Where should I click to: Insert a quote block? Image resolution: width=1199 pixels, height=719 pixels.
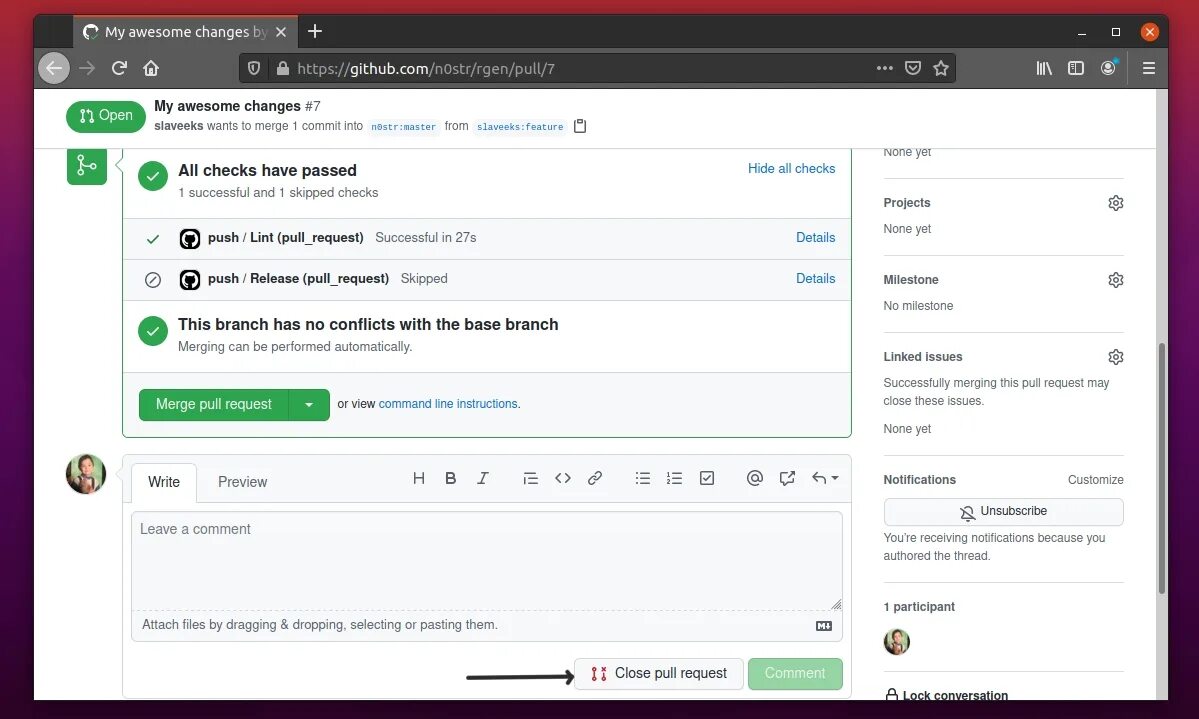tap(531, 478)
